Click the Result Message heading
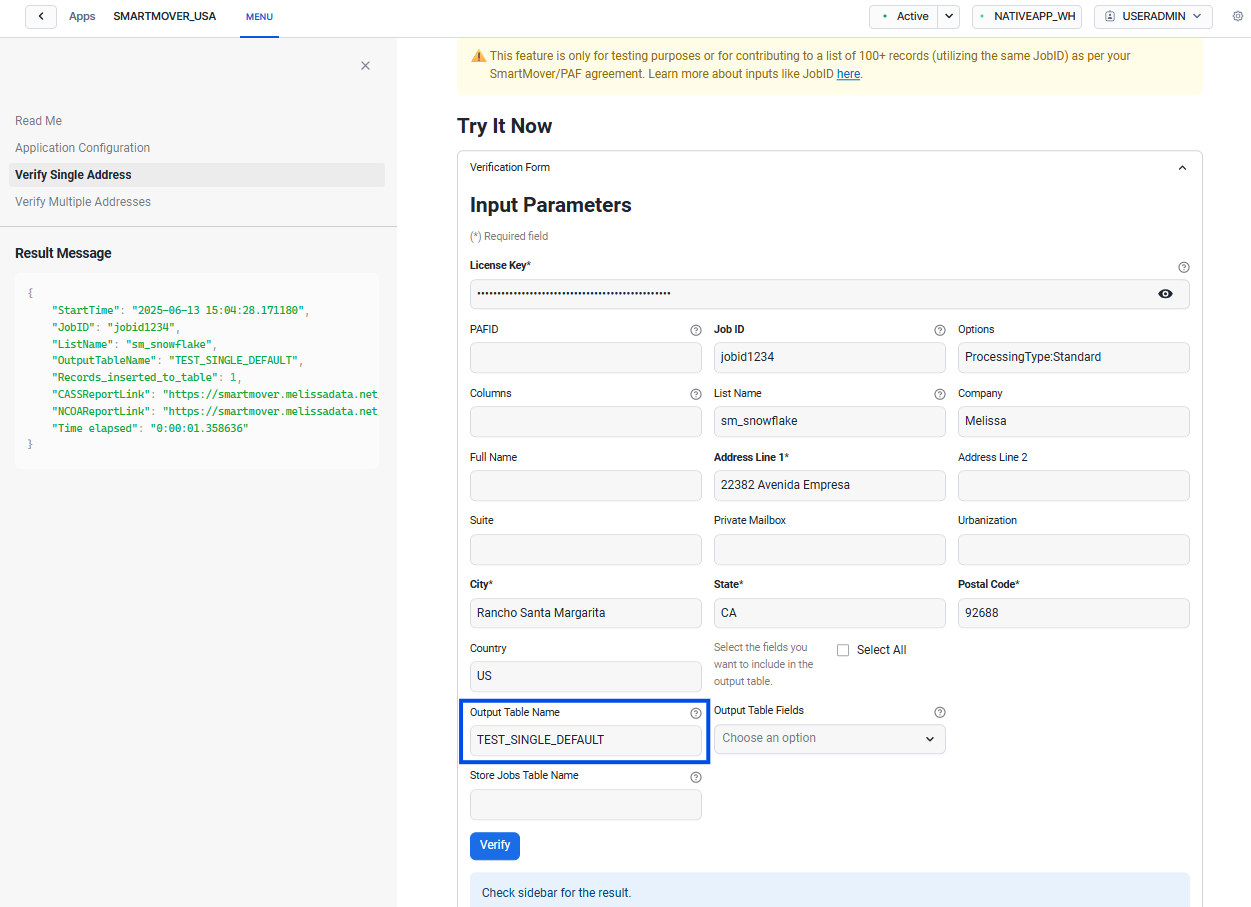1251x907 pixels. (63, 254)
